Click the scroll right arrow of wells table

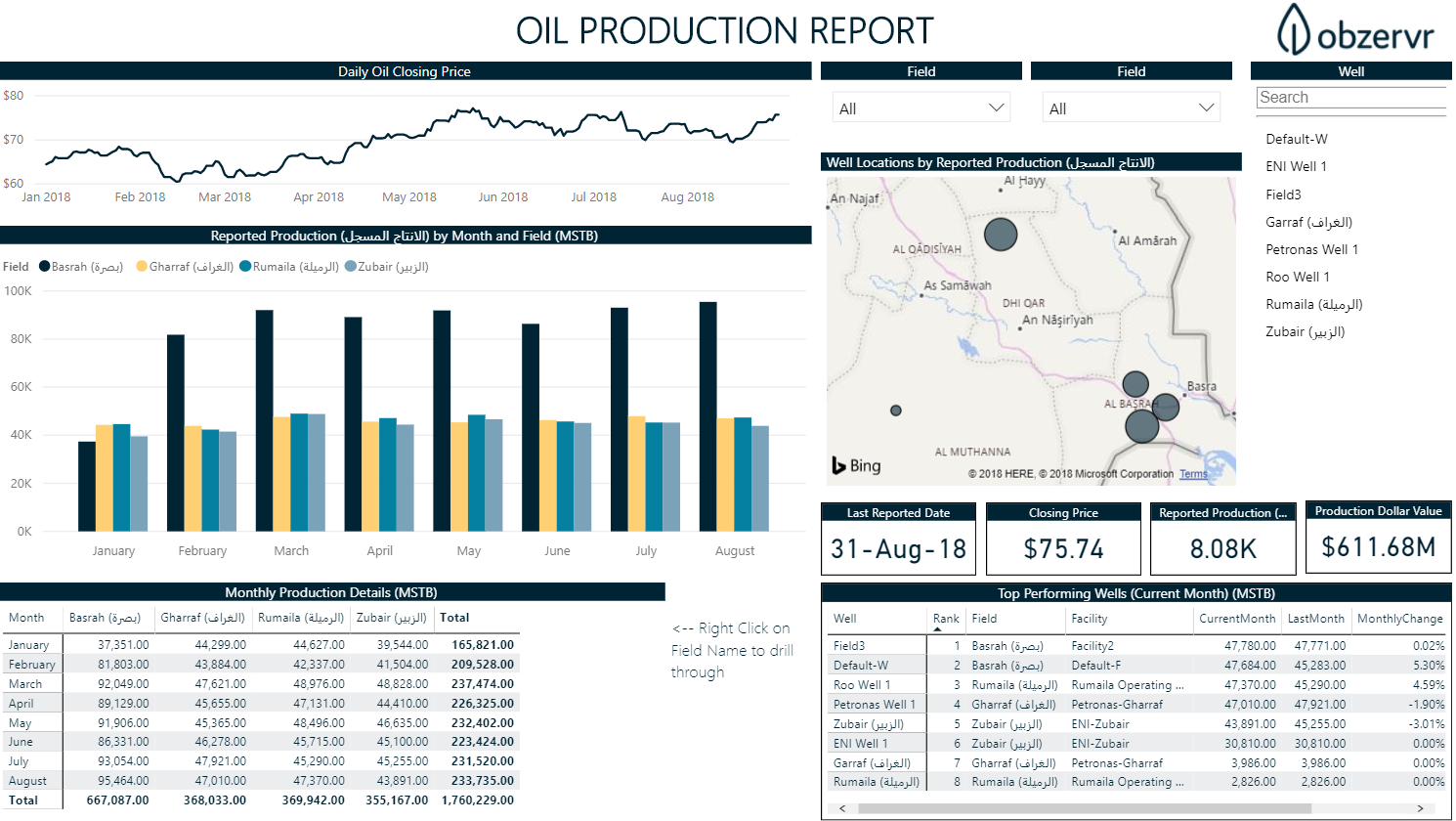point(1422,809)
